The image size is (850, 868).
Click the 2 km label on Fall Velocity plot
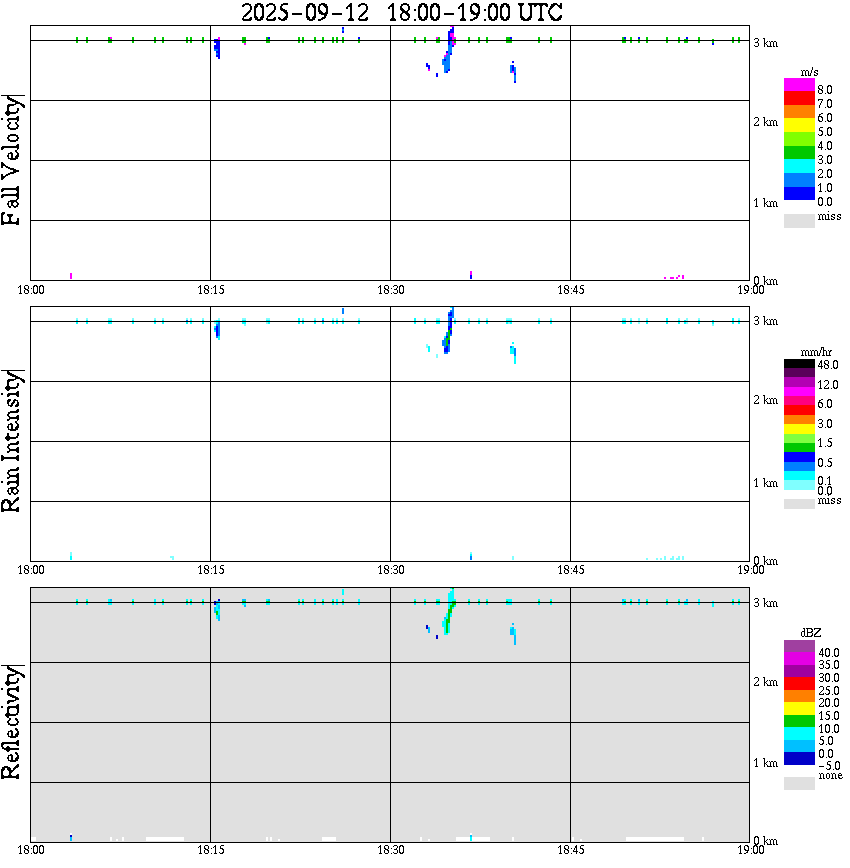pyautogui.click(x=765, y=122)
